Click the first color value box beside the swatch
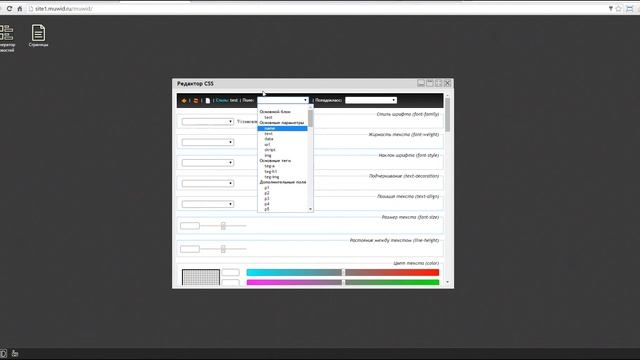 [x=231, y=272]
